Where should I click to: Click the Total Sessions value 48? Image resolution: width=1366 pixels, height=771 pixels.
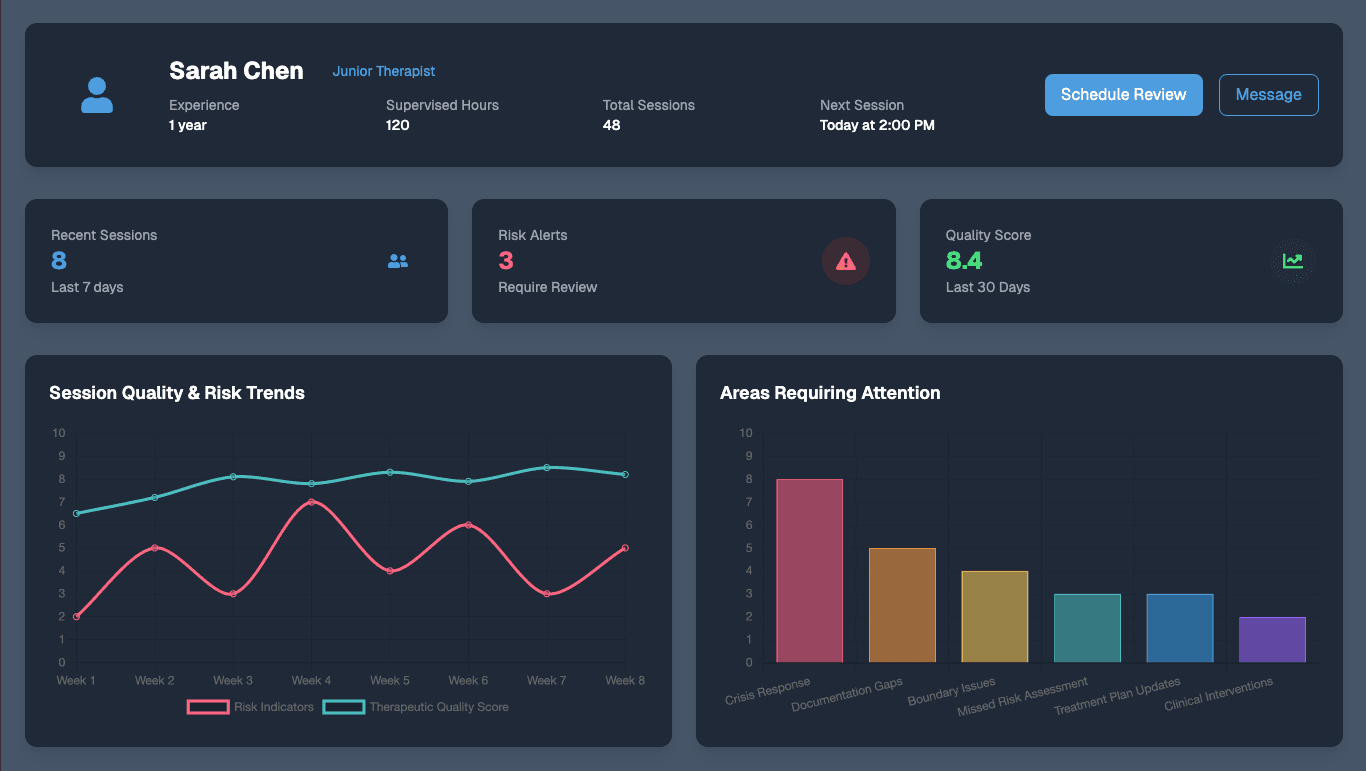611,125
